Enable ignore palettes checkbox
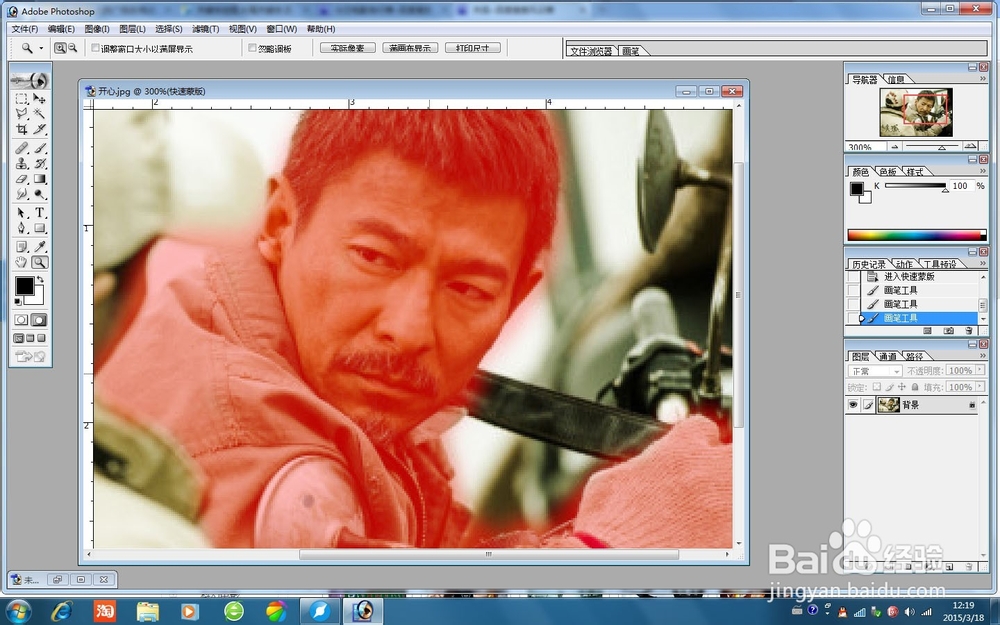 click(253, 48)
